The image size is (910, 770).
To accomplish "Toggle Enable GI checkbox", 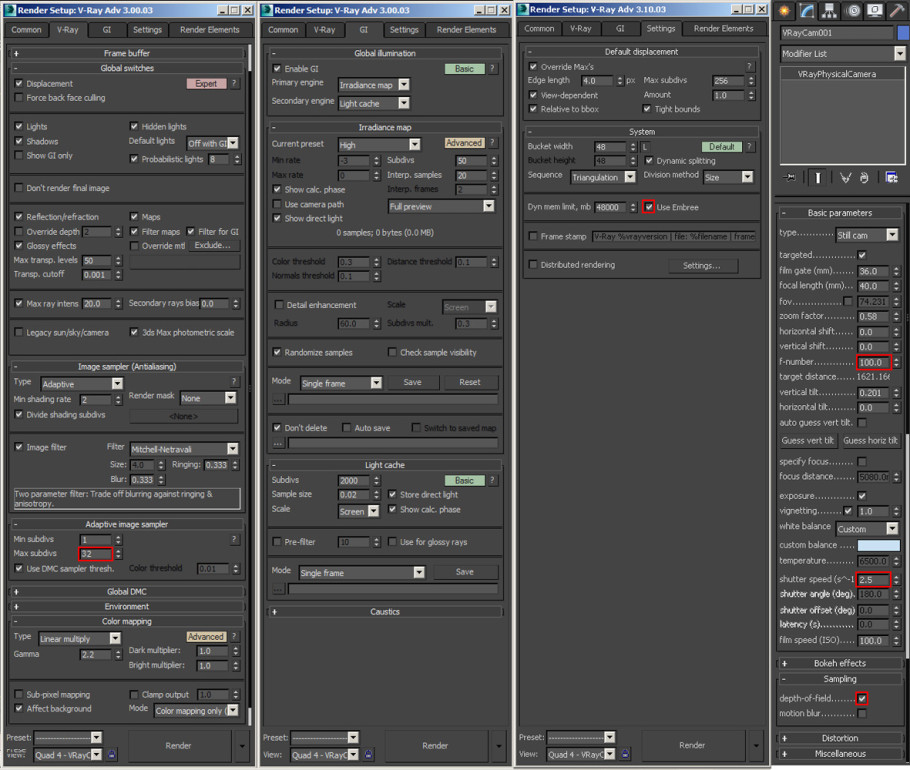I will (x=277, y=68).
